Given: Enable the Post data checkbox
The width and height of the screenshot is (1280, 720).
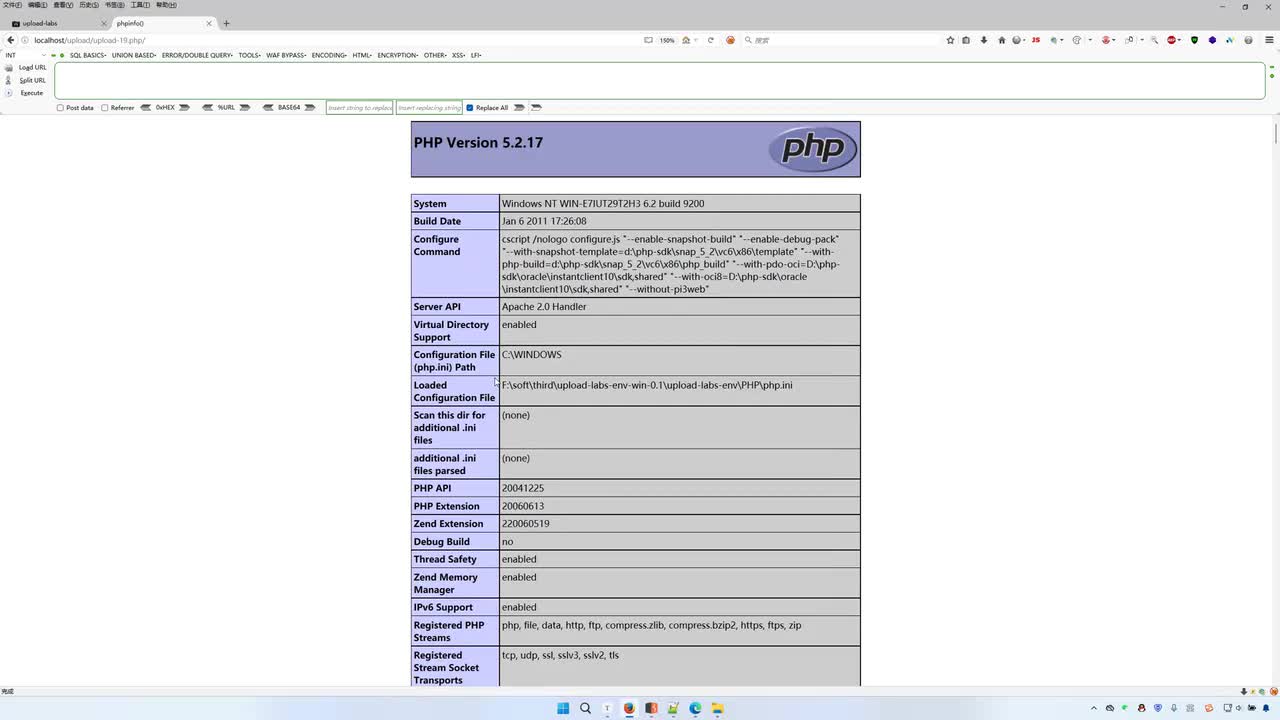Looking at the screenshot, I should (x=60, y=108).
